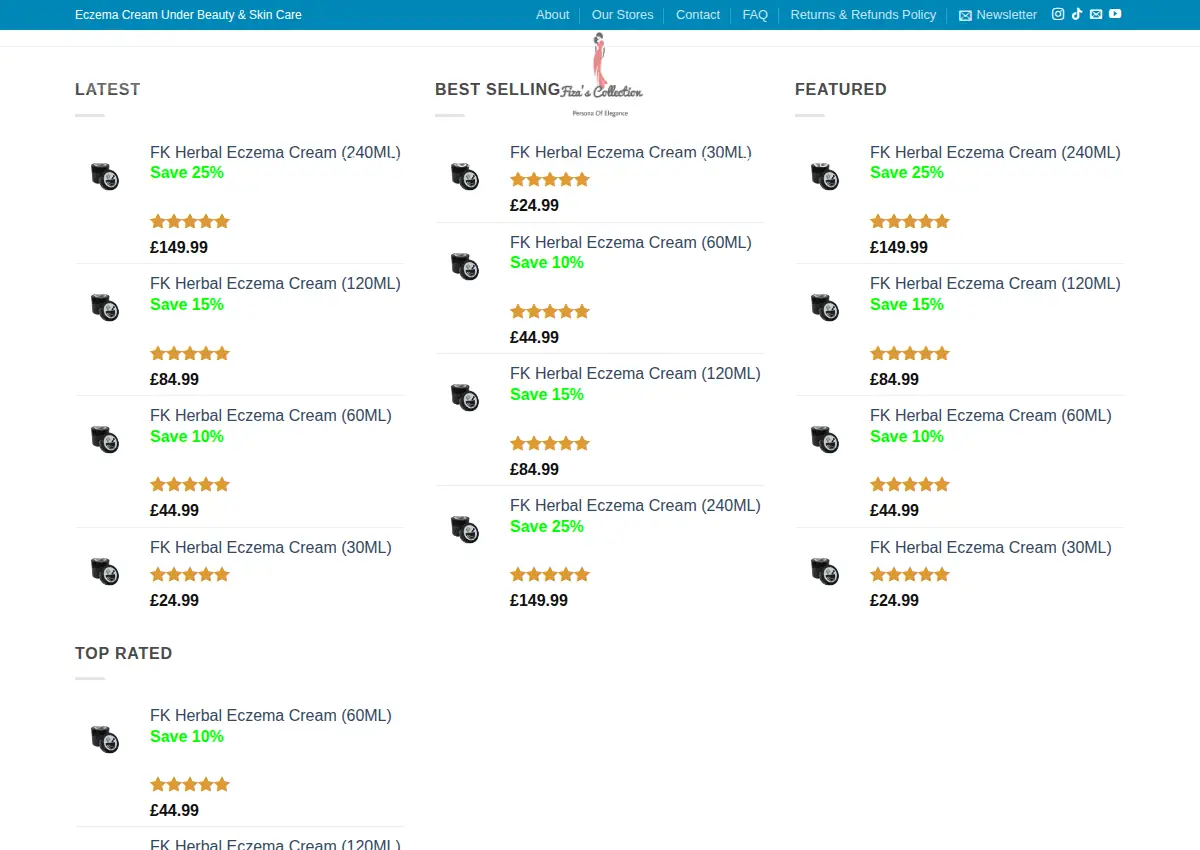Open Featured Eczema Cream (120ML) link
1200x850 pixels.
click(x=995, y=284)
